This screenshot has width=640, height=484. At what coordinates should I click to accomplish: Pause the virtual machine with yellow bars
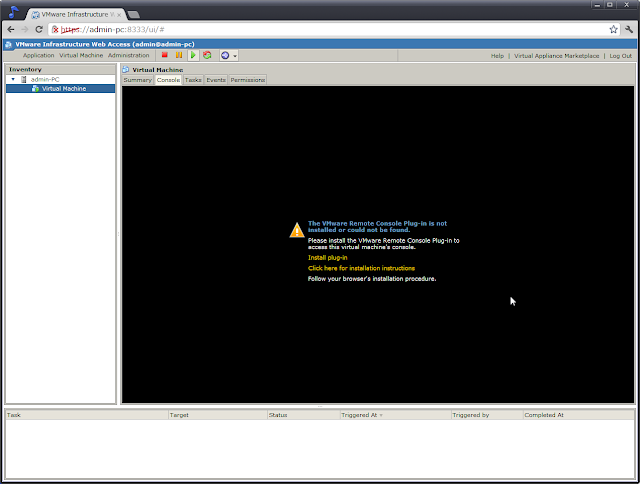(x=179, y=55)
